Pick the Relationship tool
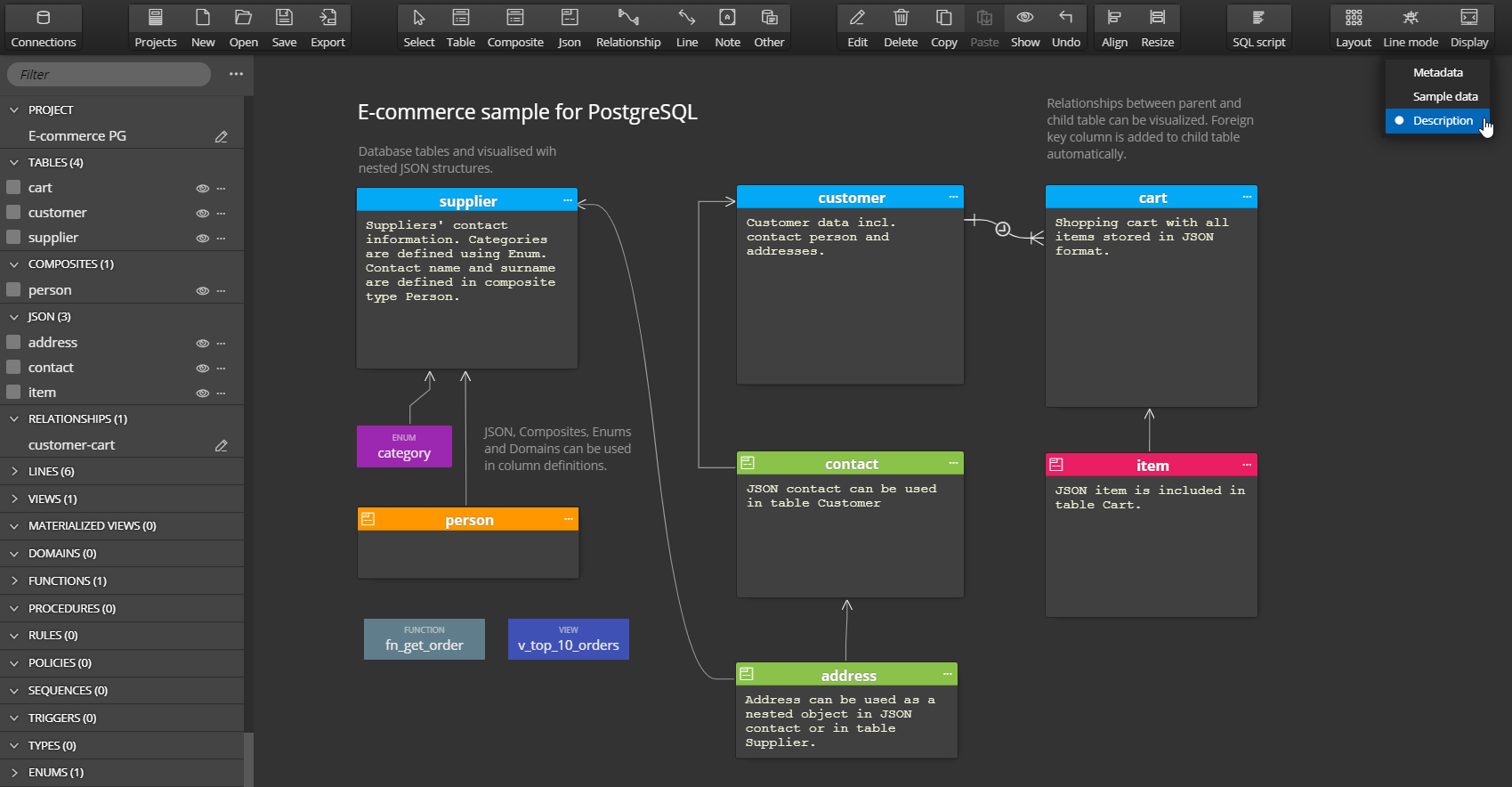 [x=628, y=28]
